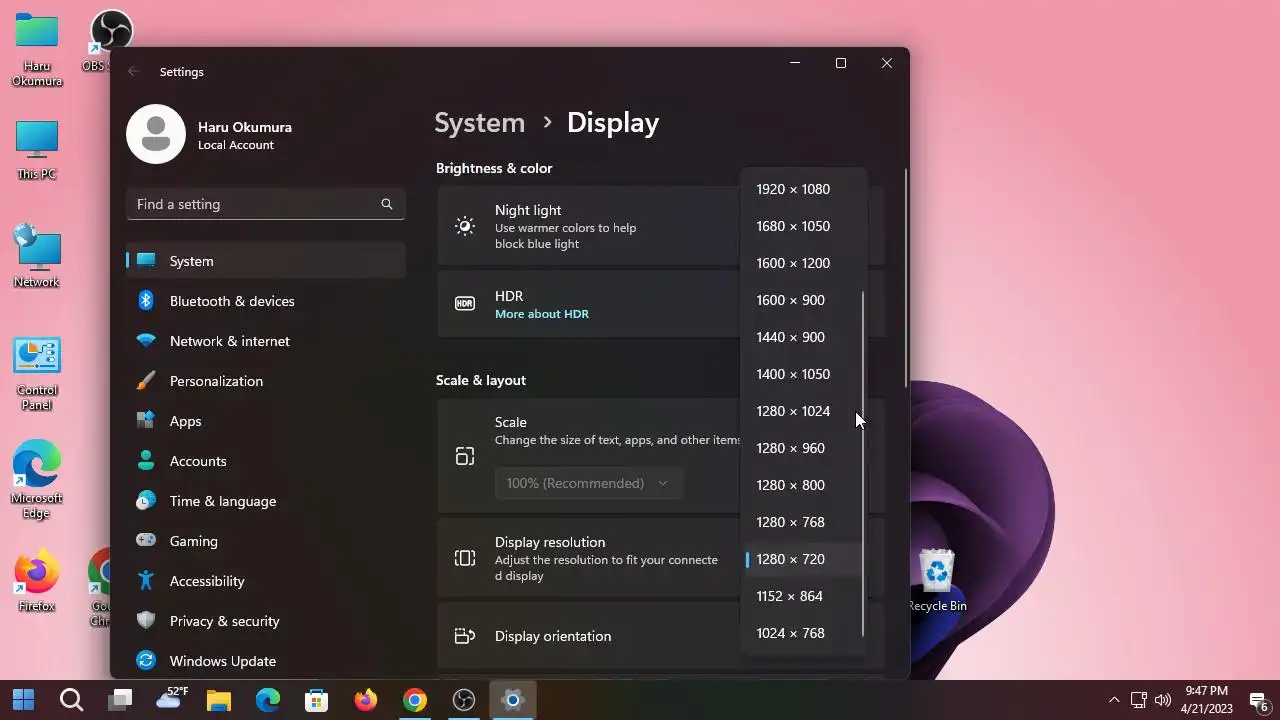Click the Scale setting icon

click(x=465, y=456)
